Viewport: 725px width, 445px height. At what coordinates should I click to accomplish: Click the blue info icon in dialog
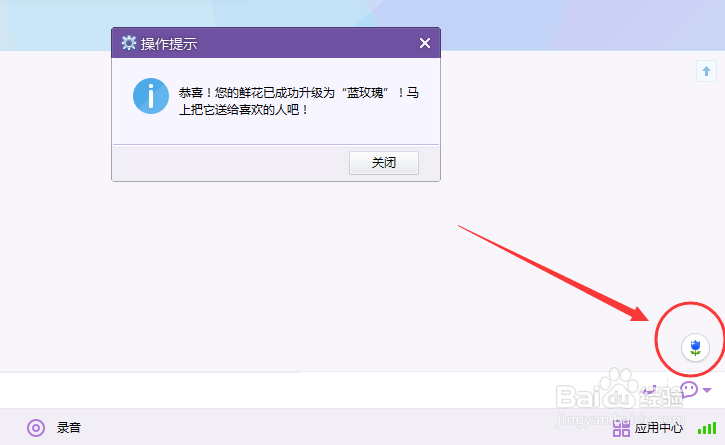tap(151, 96)
